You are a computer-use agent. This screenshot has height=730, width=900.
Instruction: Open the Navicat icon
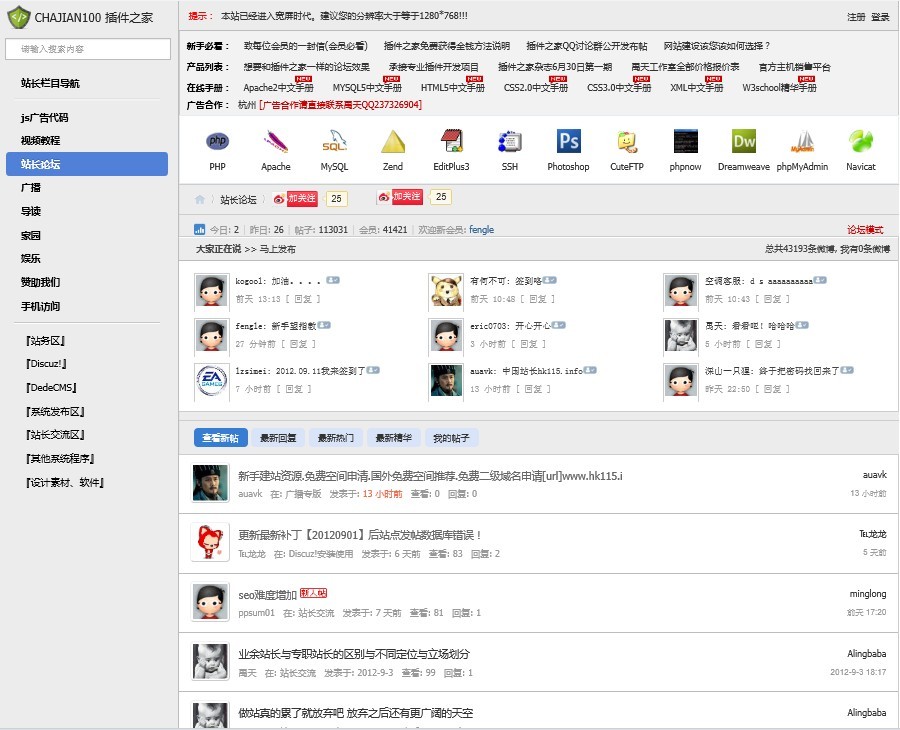pos(860,142)
